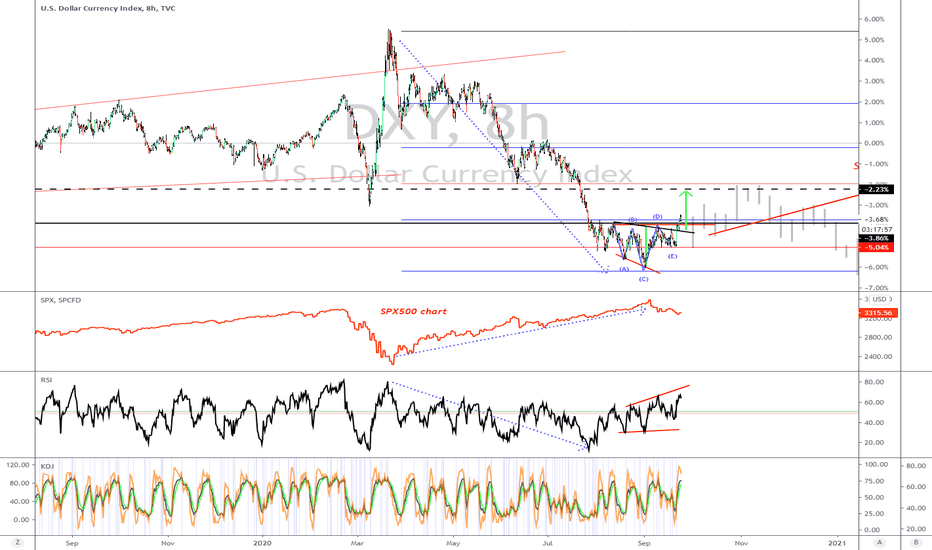Click the red 'SPX500 chart' annotation text

pyautogui.click(x=413, y=311)
